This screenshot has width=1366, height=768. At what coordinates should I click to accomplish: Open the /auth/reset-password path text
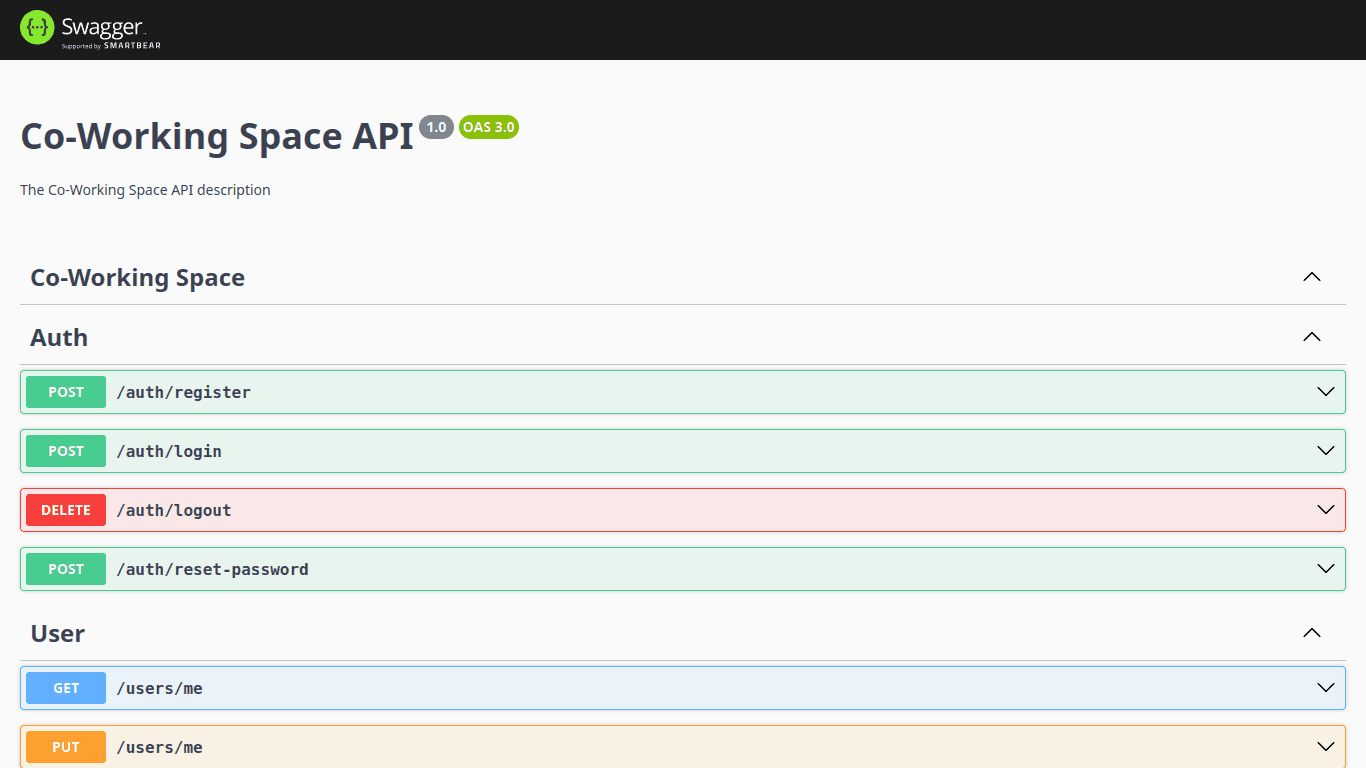coord(213,569)
